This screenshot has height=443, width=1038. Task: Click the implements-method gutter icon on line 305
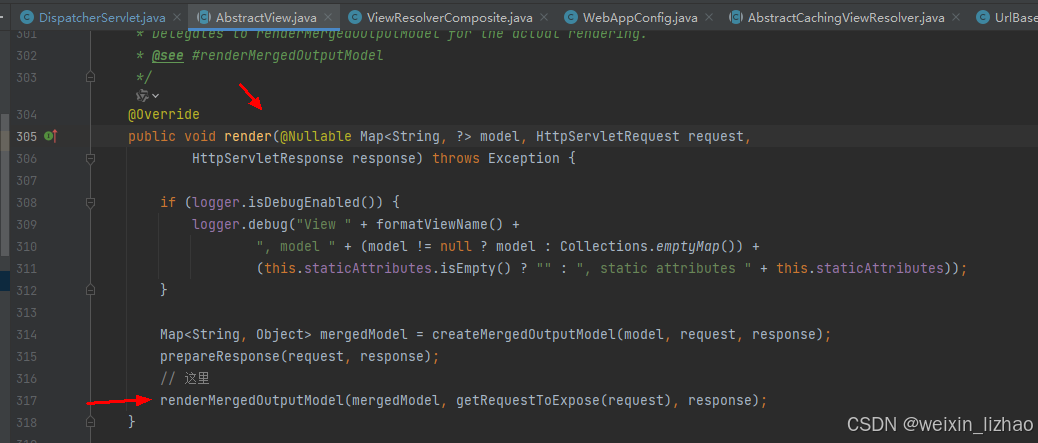50,136
